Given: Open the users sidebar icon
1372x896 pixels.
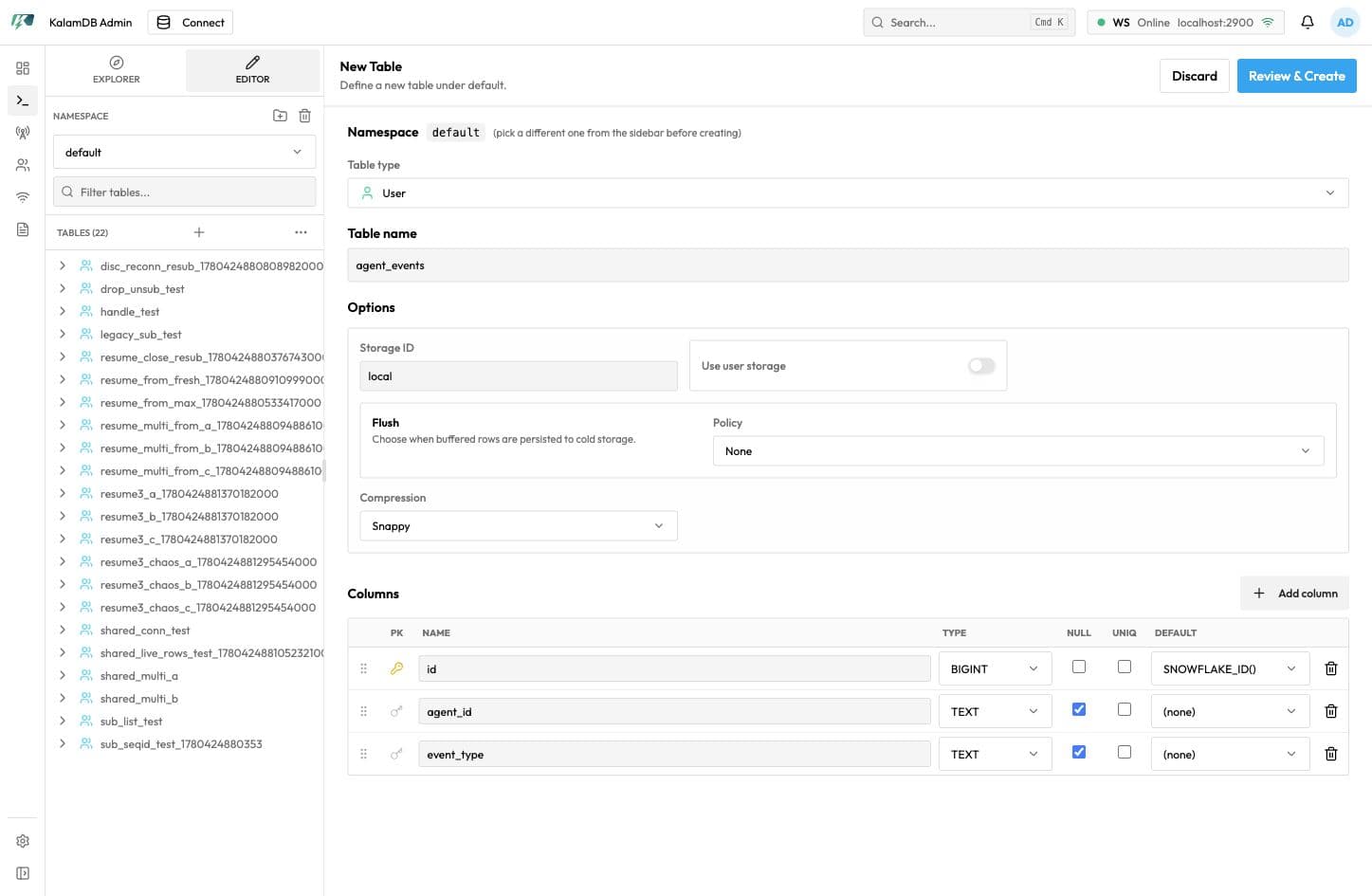Looking at the screenshot, I should click(x=23, y=165).
